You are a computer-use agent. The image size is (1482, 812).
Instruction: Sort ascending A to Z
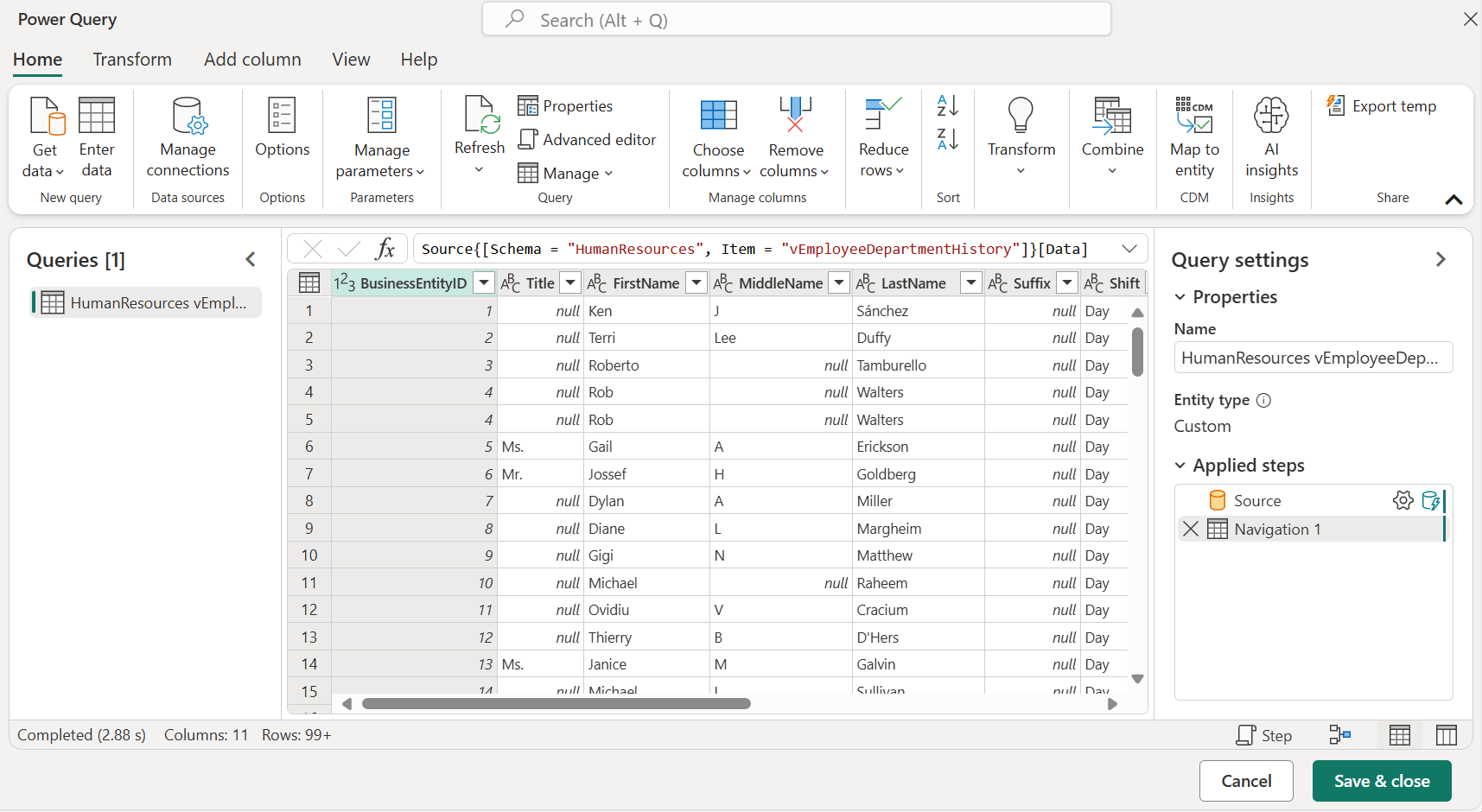pos(947,105)
